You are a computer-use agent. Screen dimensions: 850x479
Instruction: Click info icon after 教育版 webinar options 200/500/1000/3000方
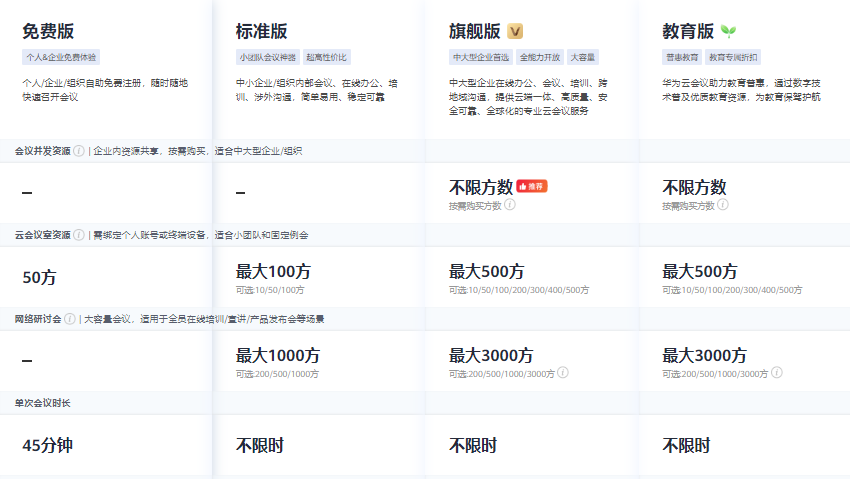pyautogui.click(x=777, y=373)
